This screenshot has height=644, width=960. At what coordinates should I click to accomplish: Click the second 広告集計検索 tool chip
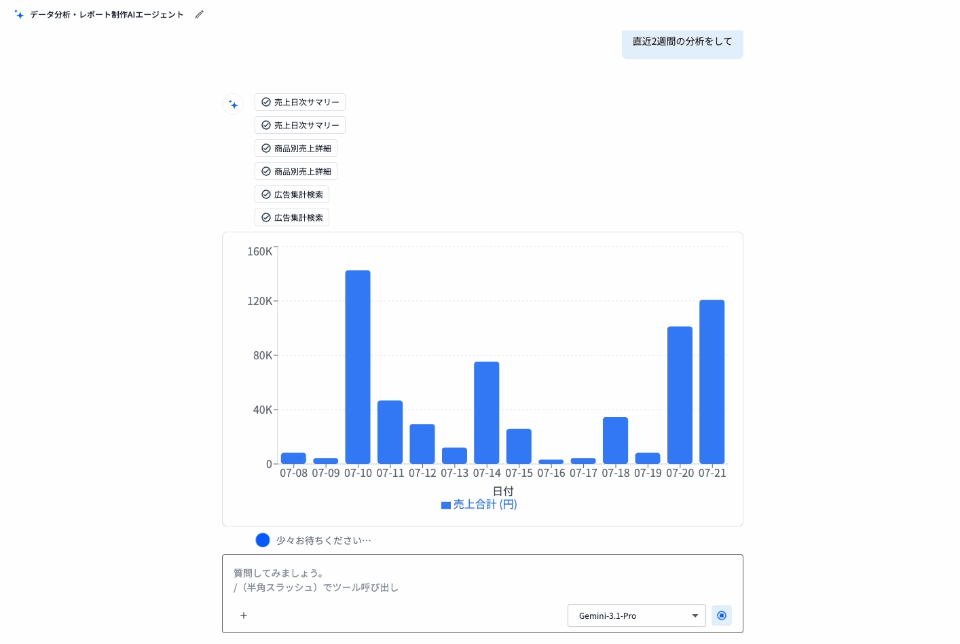pyautogui.click(x=291, y=217)
